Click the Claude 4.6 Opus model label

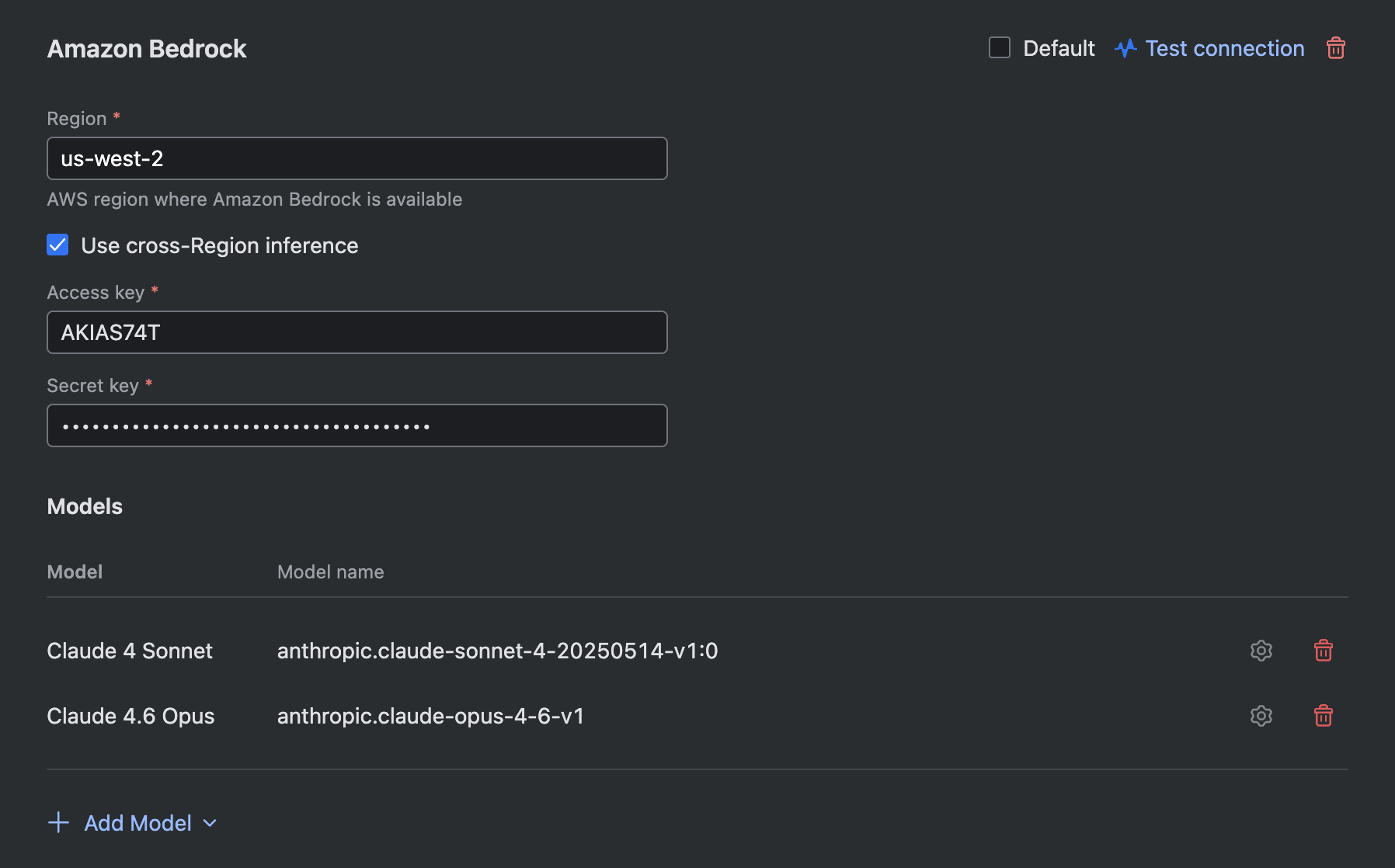(x=130, y=716)
